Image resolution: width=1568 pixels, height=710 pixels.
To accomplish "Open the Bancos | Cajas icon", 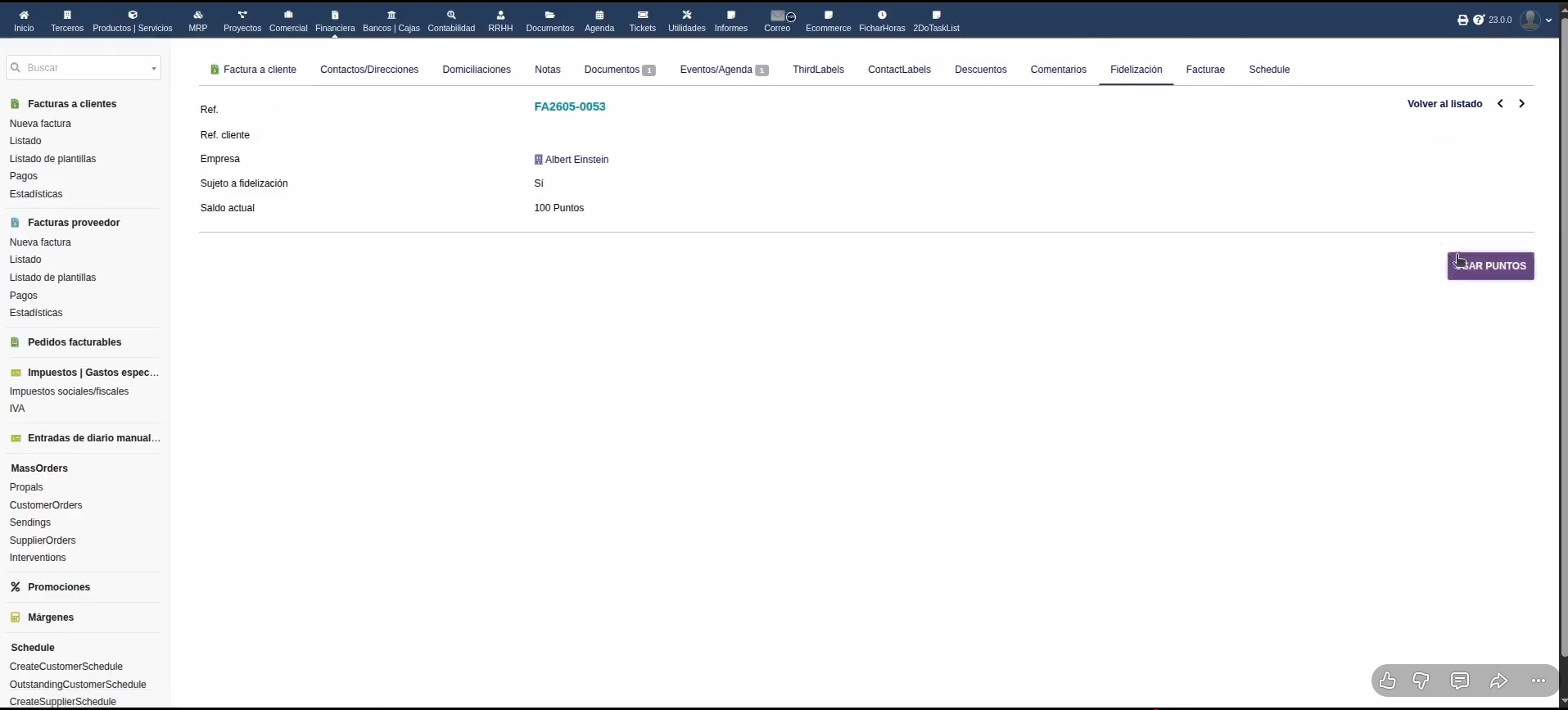I will (x=391, y=15).
